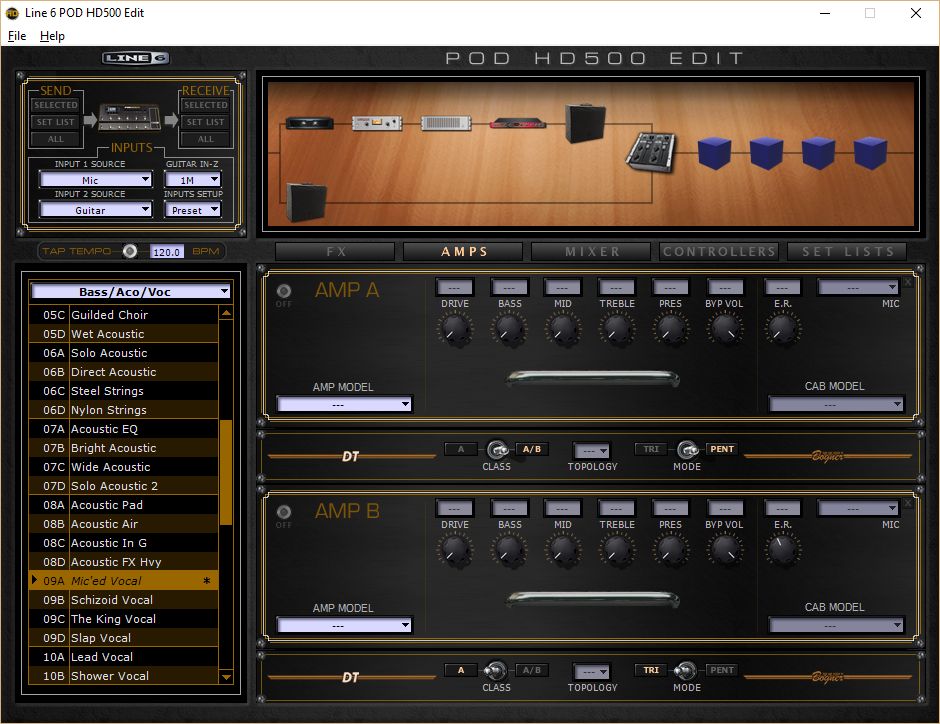
Task: Click Send Selected button
Action: click(56, 105)
